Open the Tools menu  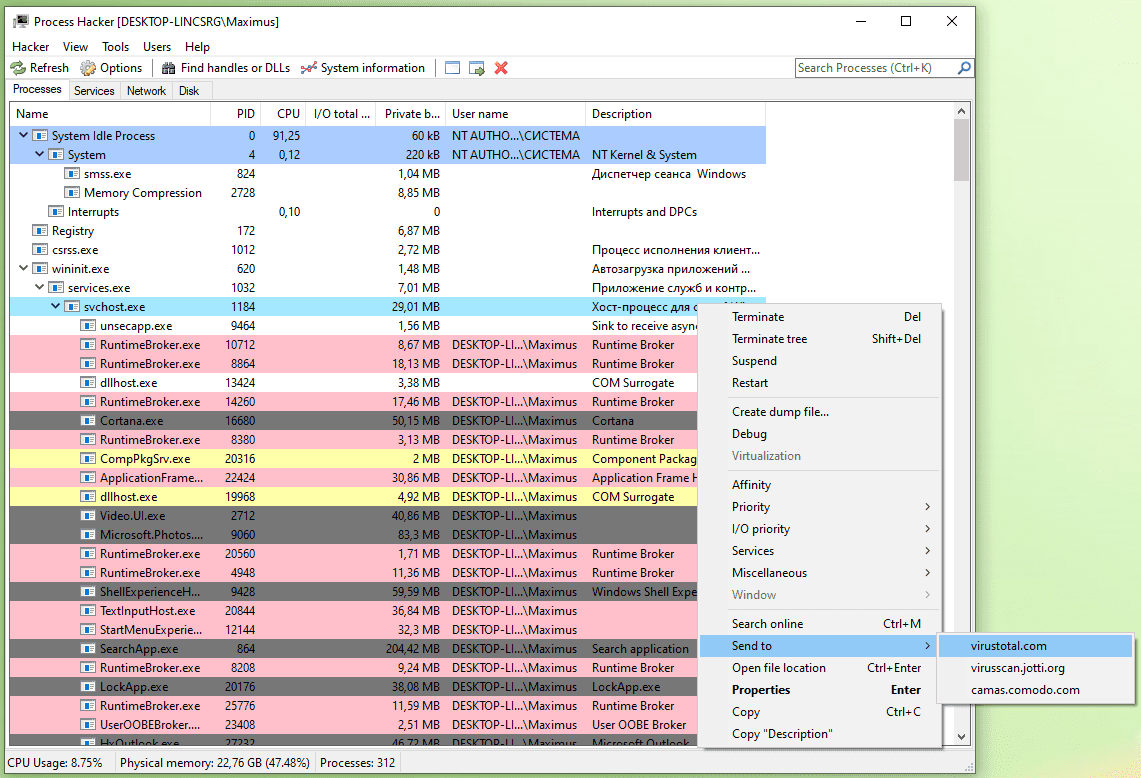click(x=115, y=47)
